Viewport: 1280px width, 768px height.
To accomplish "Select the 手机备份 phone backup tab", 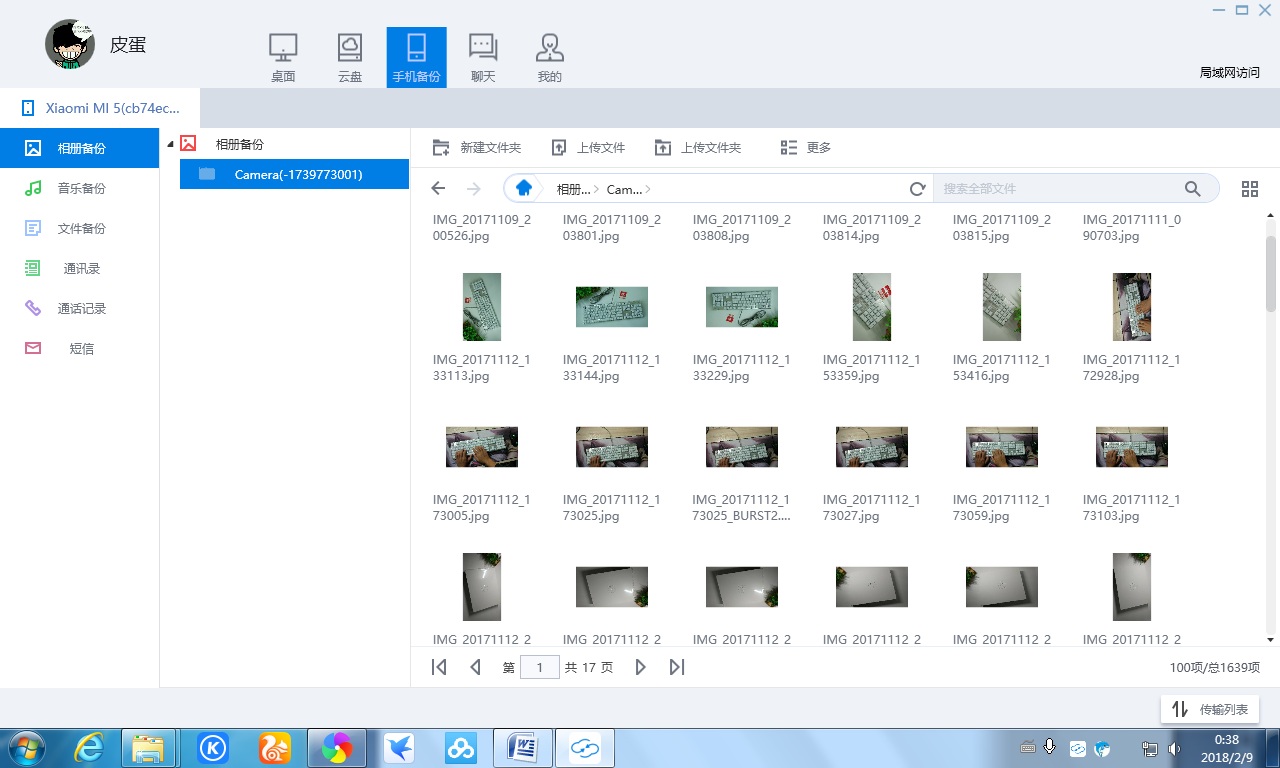I will point(416,58).
